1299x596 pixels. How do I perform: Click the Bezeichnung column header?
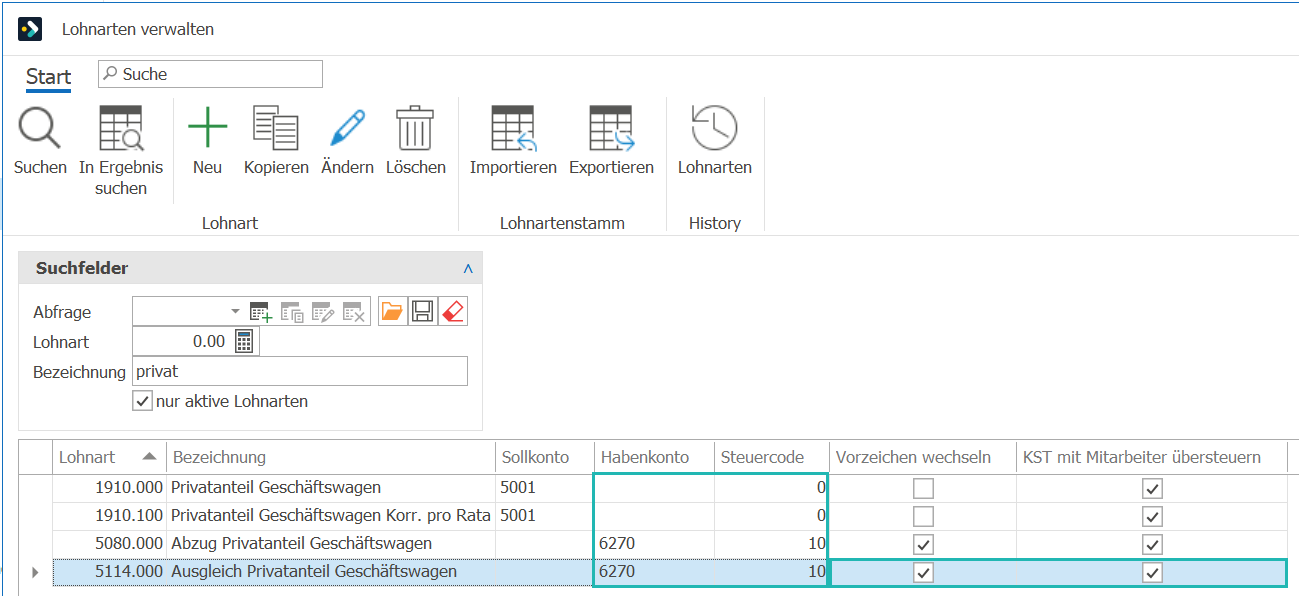pos(331,457)
